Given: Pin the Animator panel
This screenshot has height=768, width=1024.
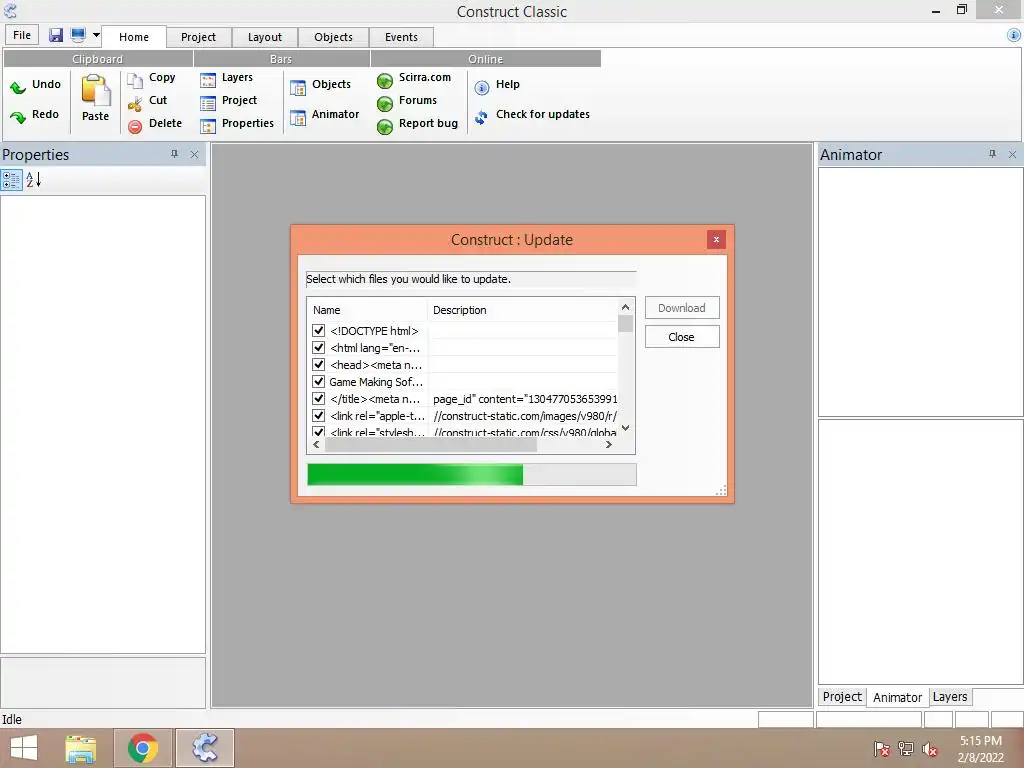Looking at the screenshot, I should point(992,154).
